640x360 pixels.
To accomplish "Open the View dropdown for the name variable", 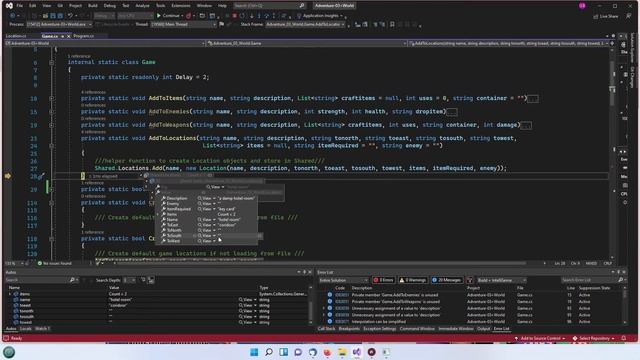I will (x=255, y=300).
